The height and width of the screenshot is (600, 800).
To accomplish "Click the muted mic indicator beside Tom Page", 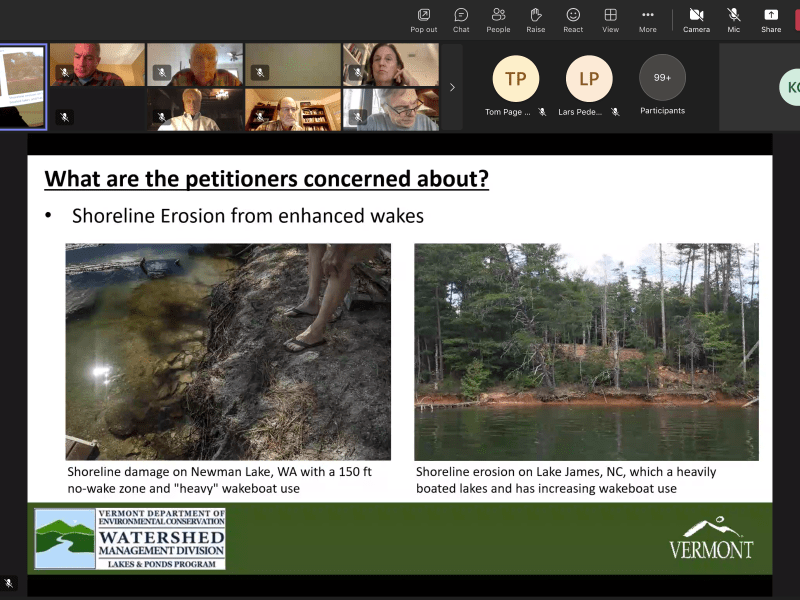I will click(543, 112).
